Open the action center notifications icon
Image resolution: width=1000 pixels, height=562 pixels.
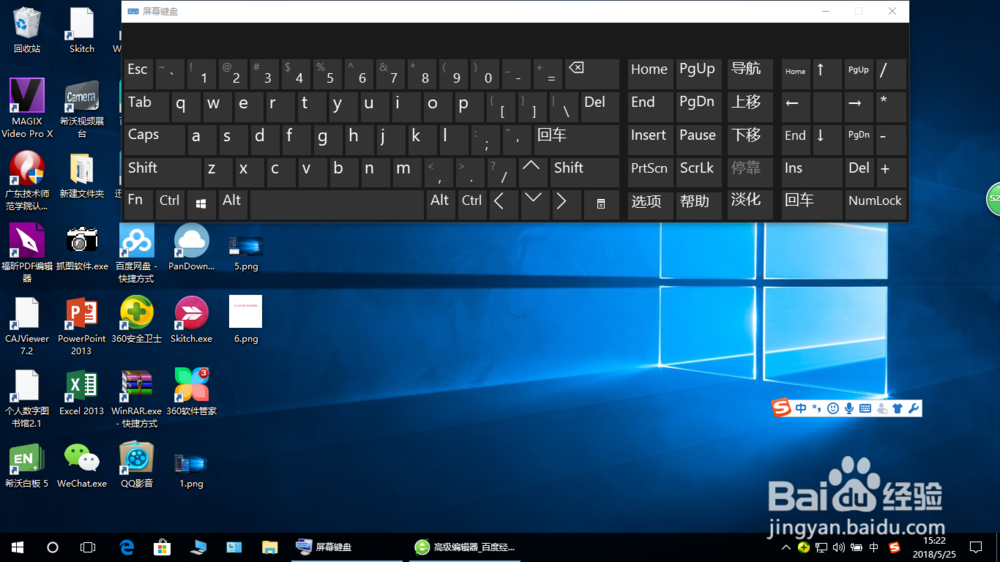pyautogui.click(x=976, y=547)
